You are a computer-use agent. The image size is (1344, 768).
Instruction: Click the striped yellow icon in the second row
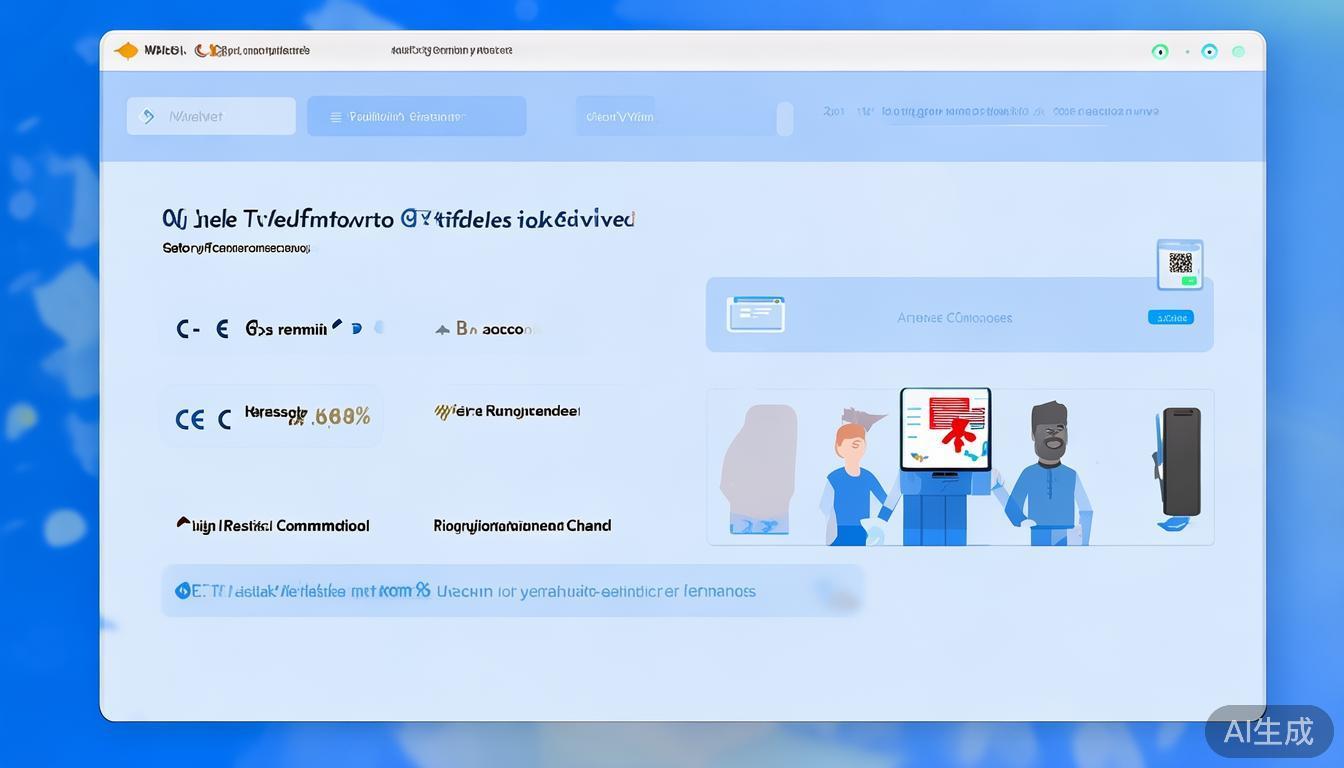(x=444, y=411)
